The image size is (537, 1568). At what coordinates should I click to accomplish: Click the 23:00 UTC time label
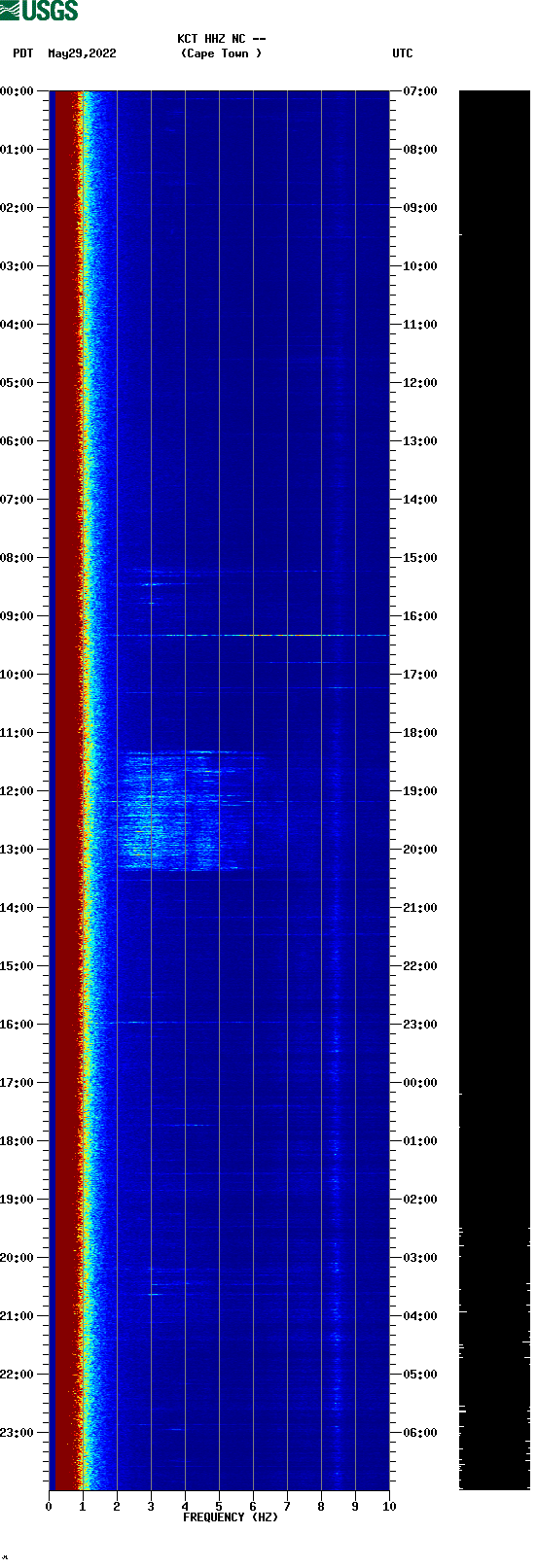coord(420,1025)
